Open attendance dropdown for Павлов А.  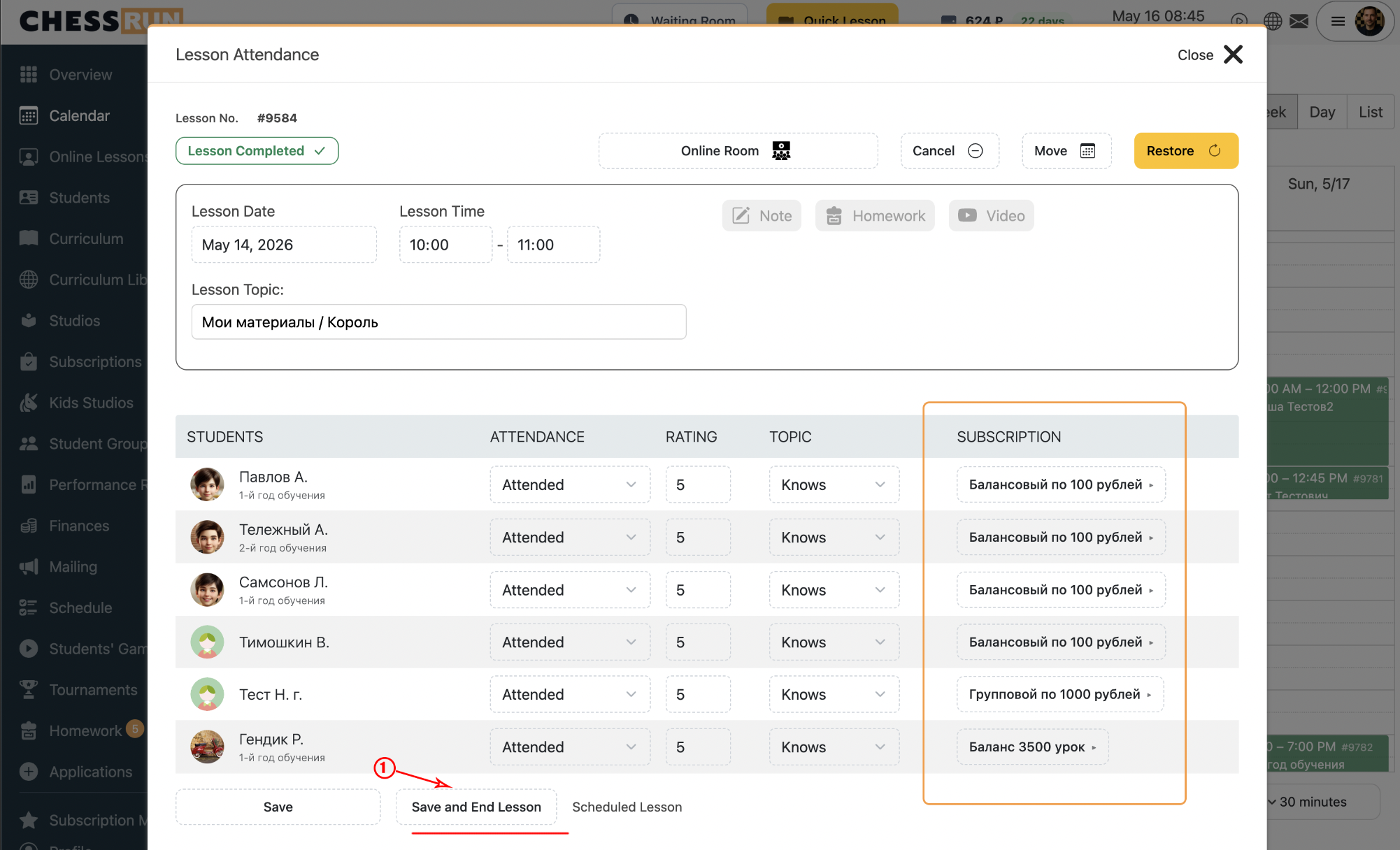pyautogui.click(x=570, y=485)
